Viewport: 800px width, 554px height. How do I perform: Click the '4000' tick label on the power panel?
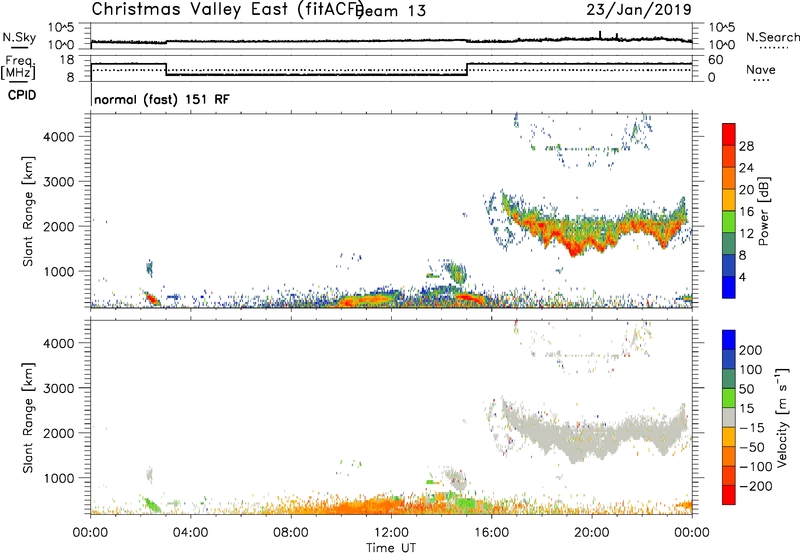(x=59, y=137)
